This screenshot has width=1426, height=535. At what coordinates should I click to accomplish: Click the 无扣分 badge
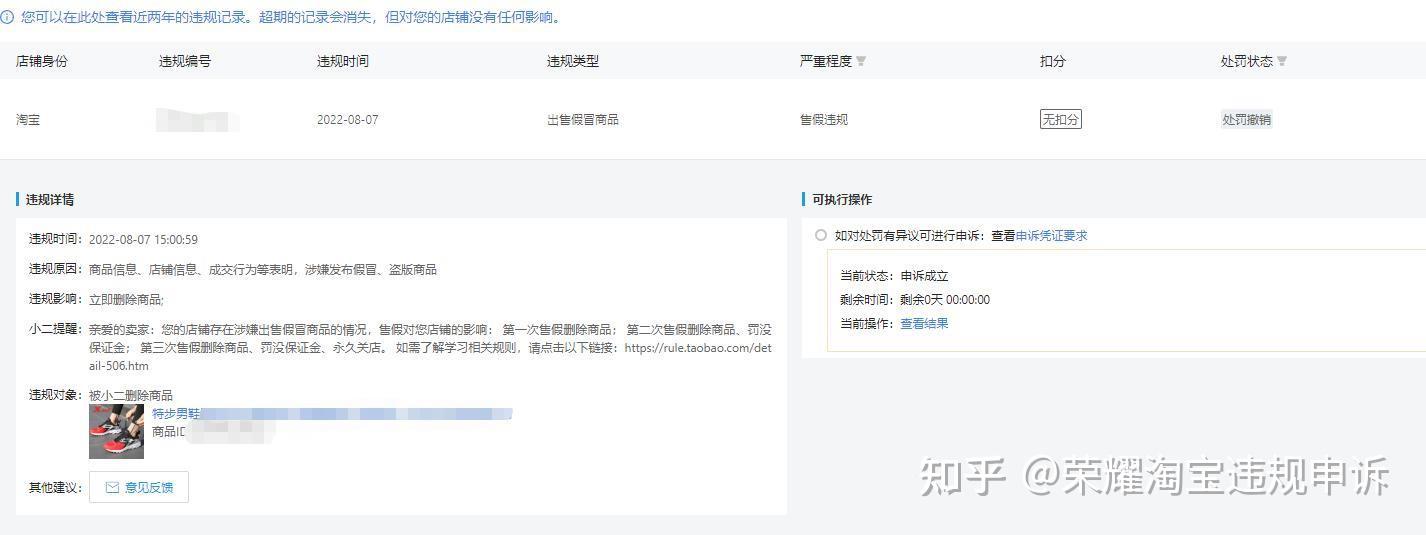click(1060, 119)
